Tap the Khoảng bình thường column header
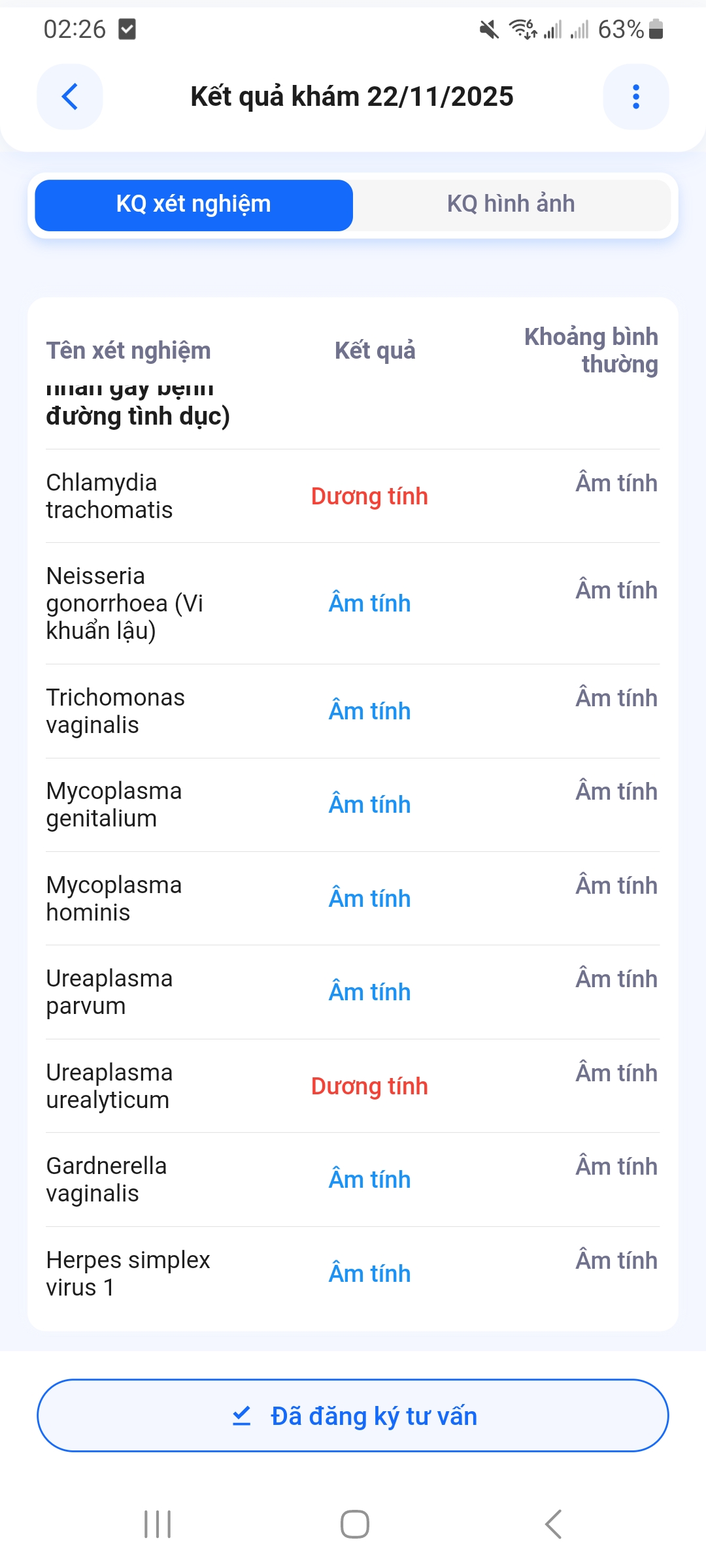Screen dimensions: 706x1568 tap(591, 350)
